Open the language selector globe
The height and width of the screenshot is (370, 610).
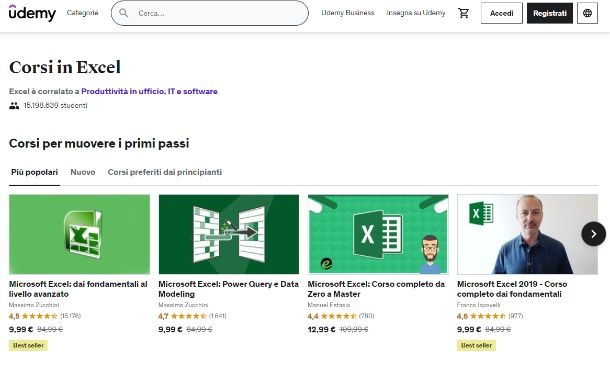[x=587, y=13]
